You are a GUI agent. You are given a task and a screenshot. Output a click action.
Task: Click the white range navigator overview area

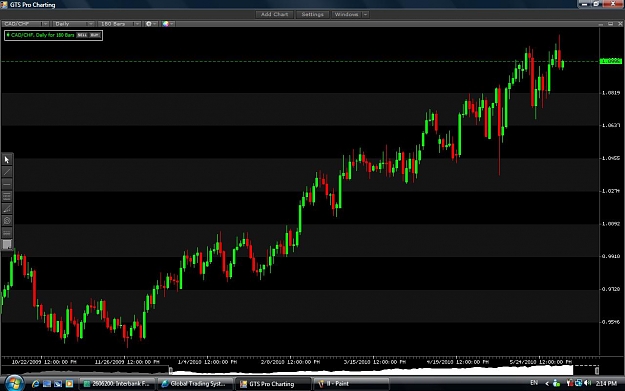click(x=372, y=371)
